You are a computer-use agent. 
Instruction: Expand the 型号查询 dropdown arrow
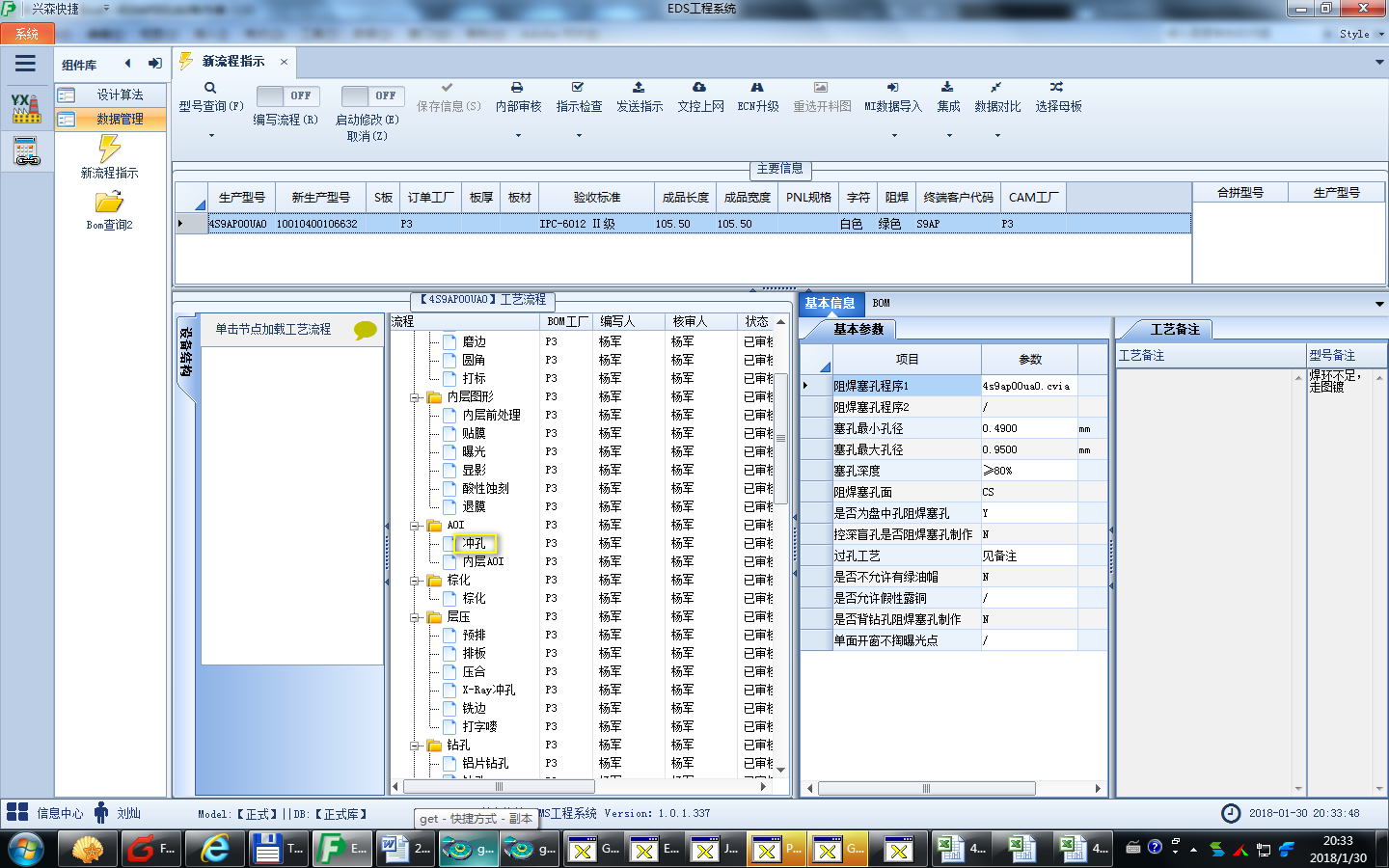[210, 136]
